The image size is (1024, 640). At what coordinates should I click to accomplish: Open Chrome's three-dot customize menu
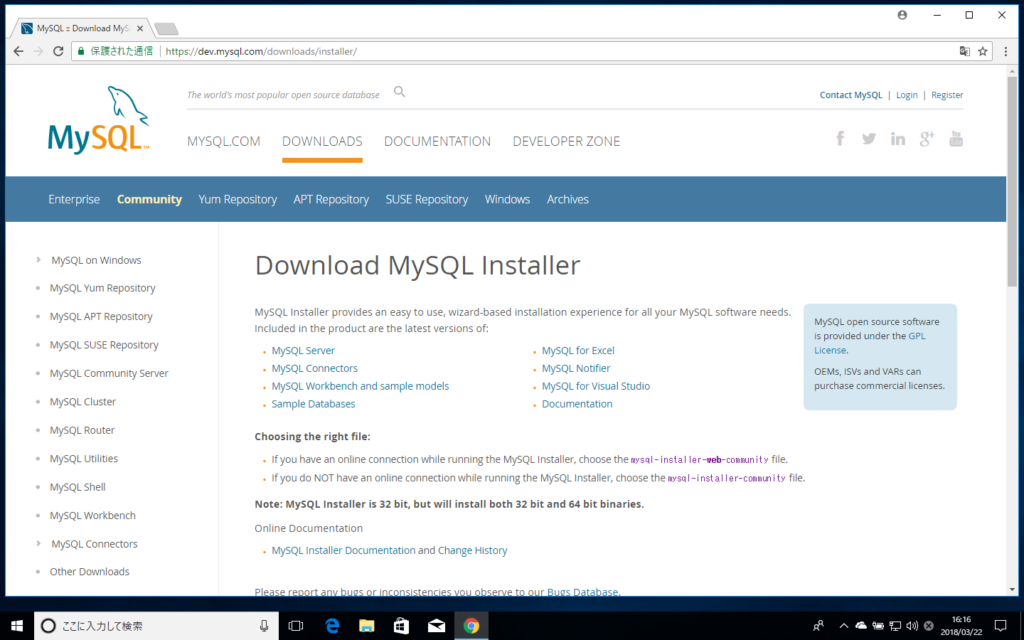[x=1004, y=50]
